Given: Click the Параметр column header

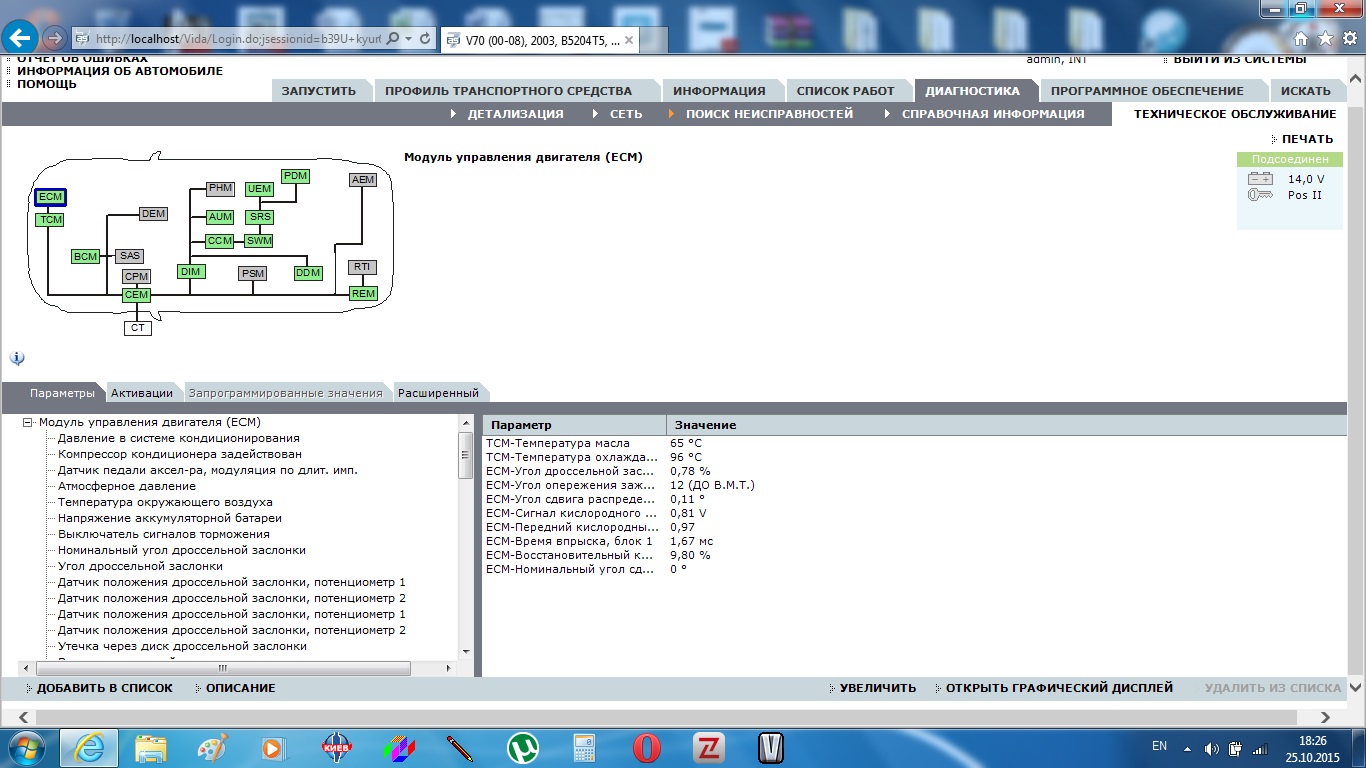Looking at the screenshot, I should pos(522,425).
